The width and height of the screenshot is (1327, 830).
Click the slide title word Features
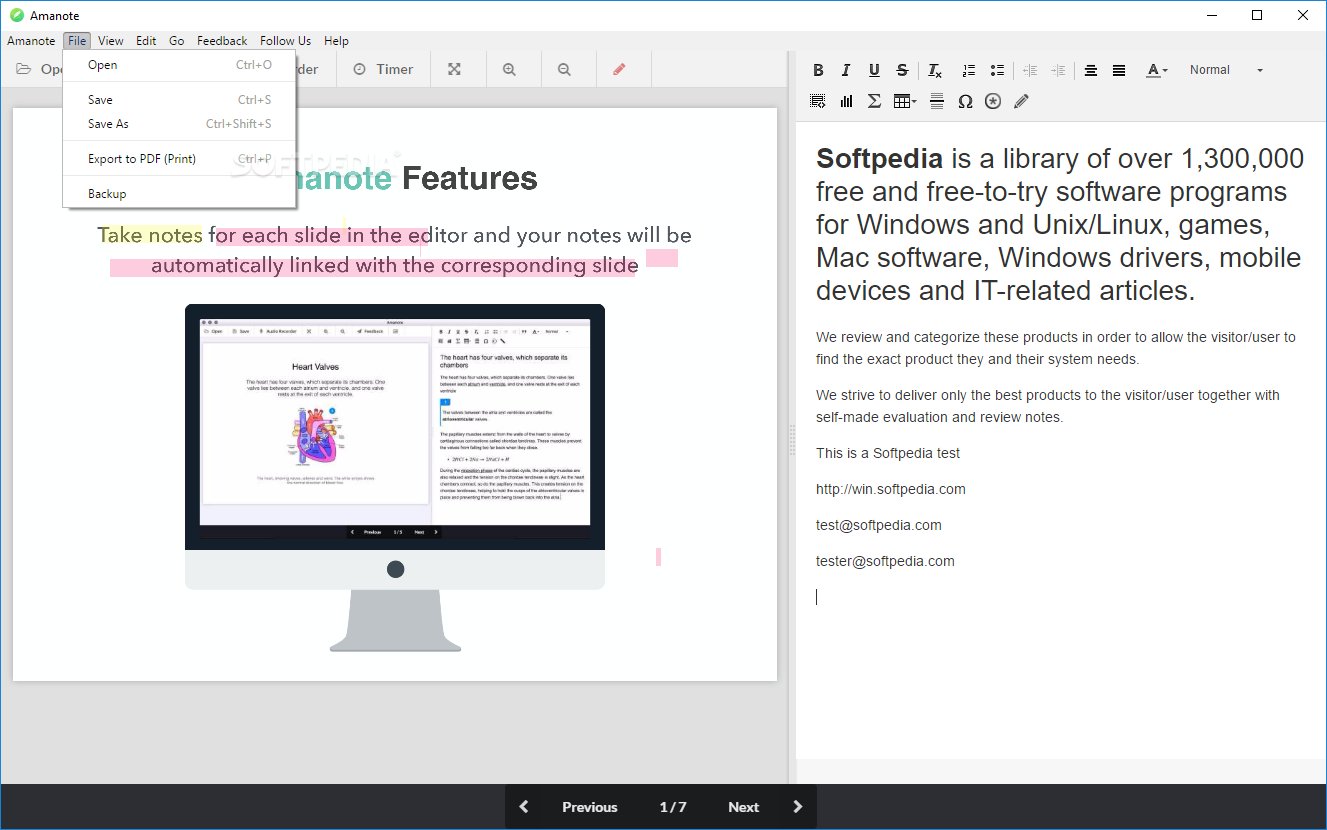click(x=470, y=179)
